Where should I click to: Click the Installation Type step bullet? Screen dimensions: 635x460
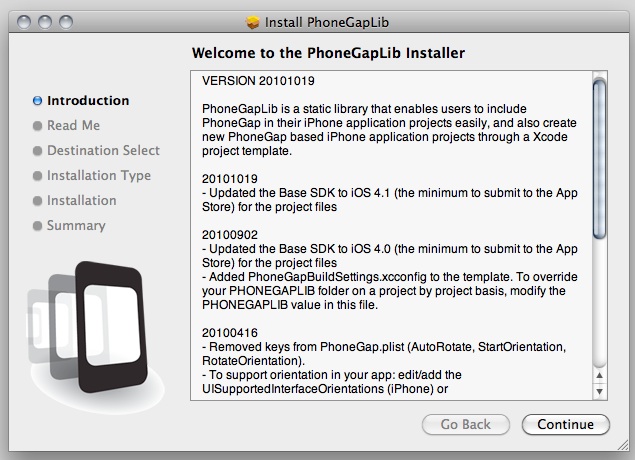(37, 176)
